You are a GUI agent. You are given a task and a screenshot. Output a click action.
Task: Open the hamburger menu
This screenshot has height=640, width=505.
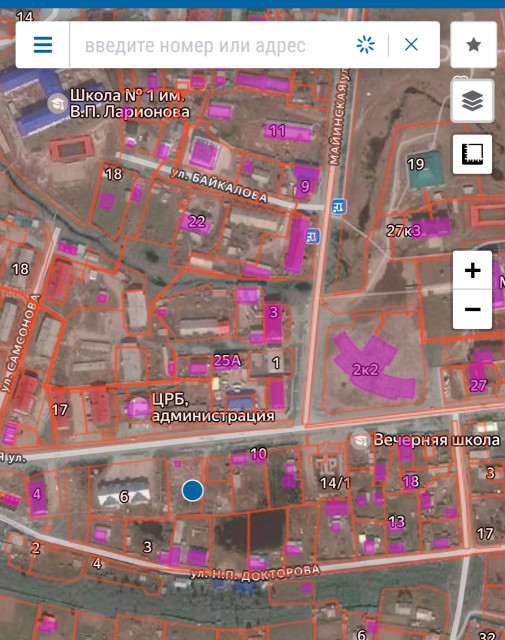point(43,44)
